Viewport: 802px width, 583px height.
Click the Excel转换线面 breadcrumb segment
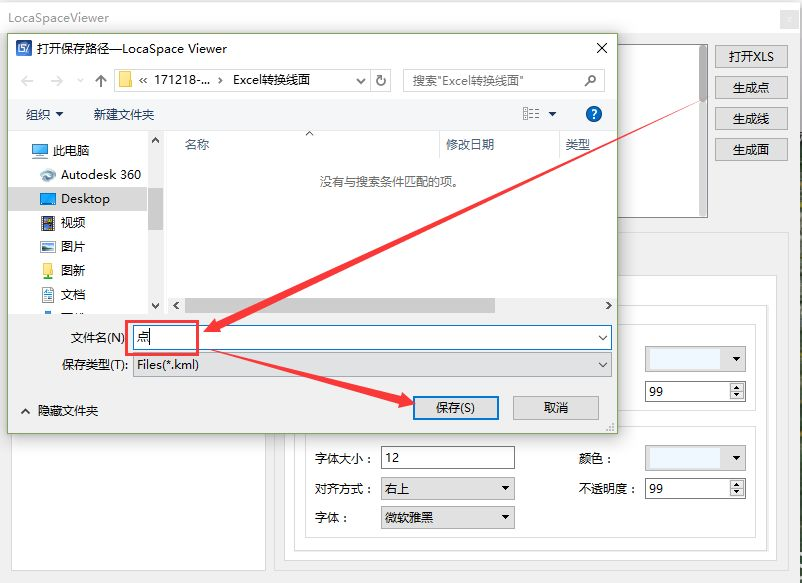271,80
